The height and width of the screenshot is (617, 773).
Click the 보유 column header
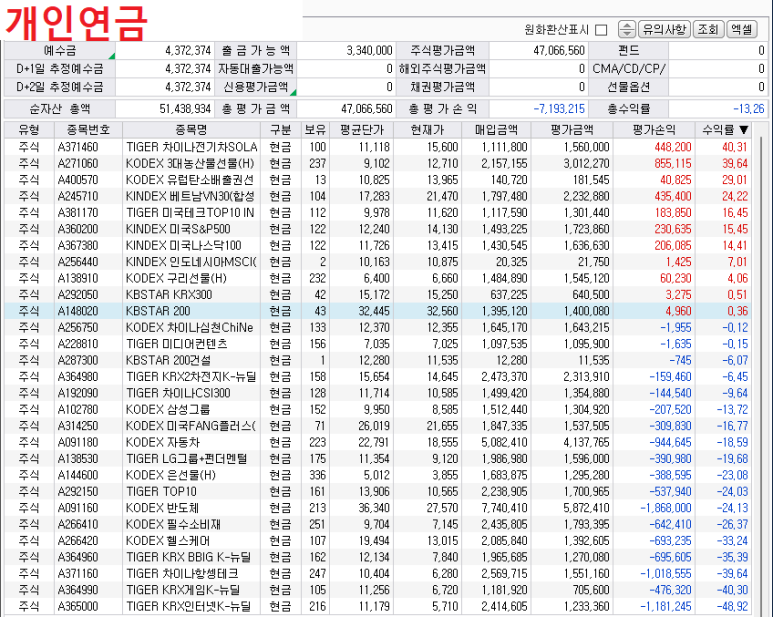point(315,130)
